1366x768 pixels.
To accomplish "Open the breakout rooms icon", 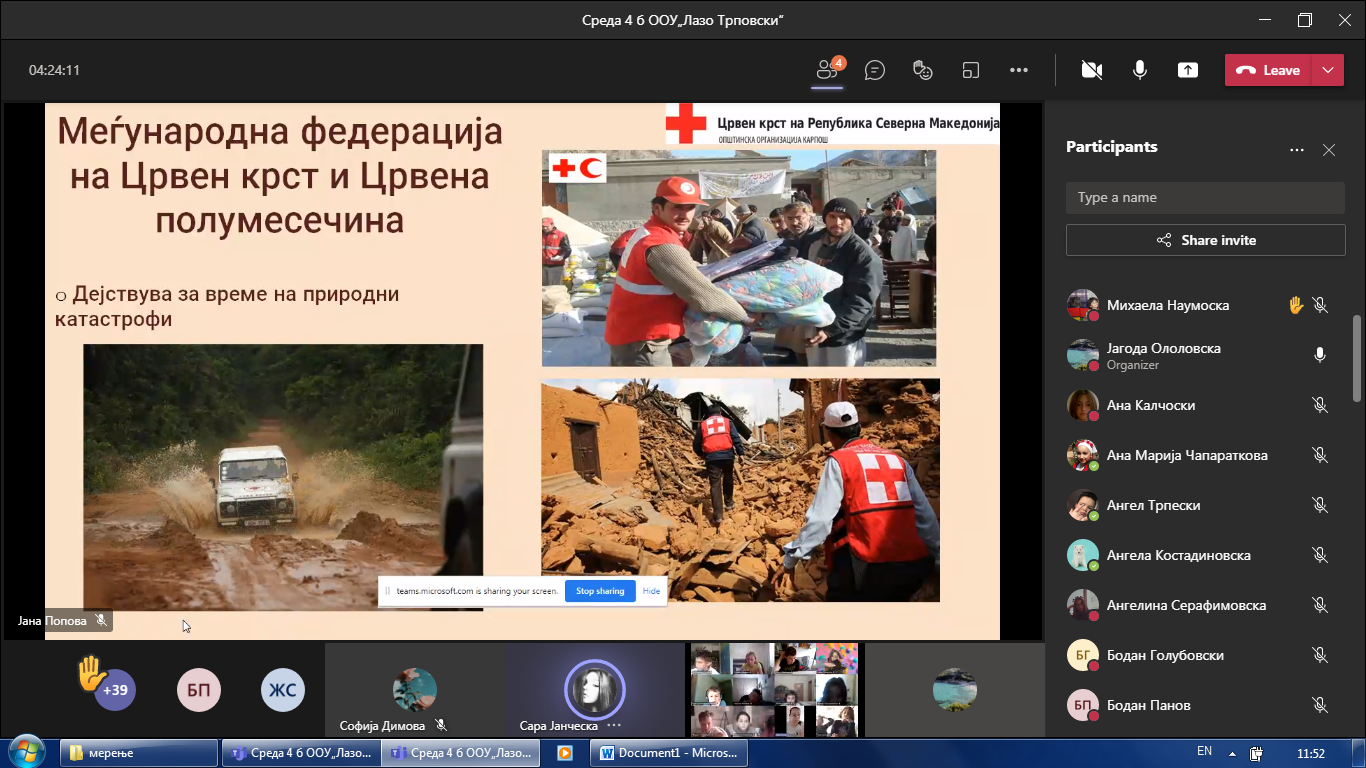I will pyautogui.click(x=971, y=70).
